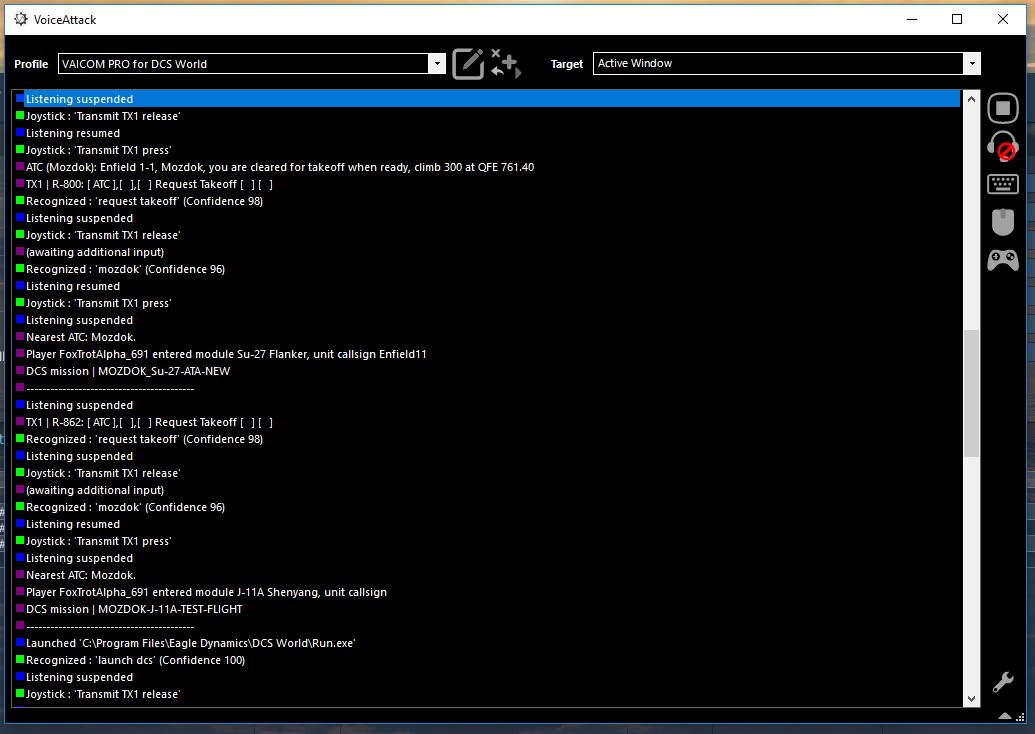Viewport: 1035px width, 734px height.
Task: Open the profile import/create options icon
Action: [x=506, y=64]
